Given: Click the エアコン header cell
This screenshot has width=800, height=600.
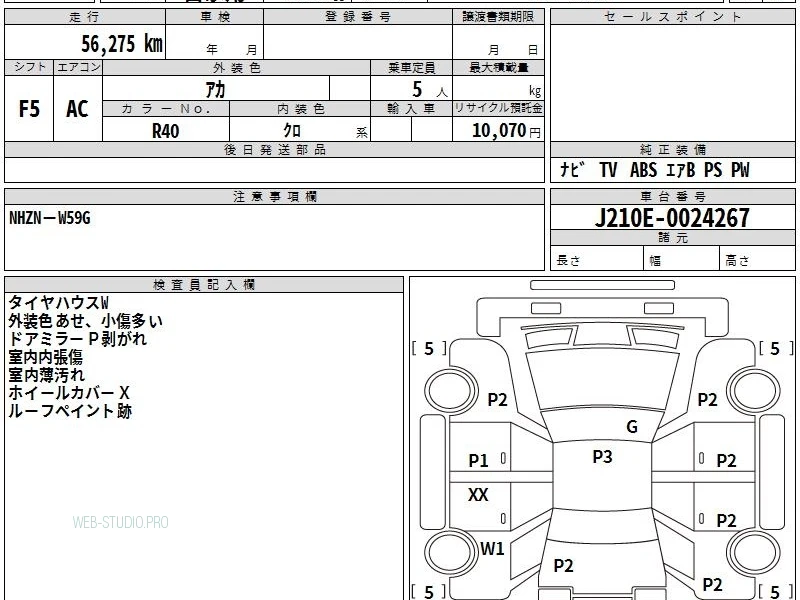Looking at the screenshot, I should coord(78,67).
